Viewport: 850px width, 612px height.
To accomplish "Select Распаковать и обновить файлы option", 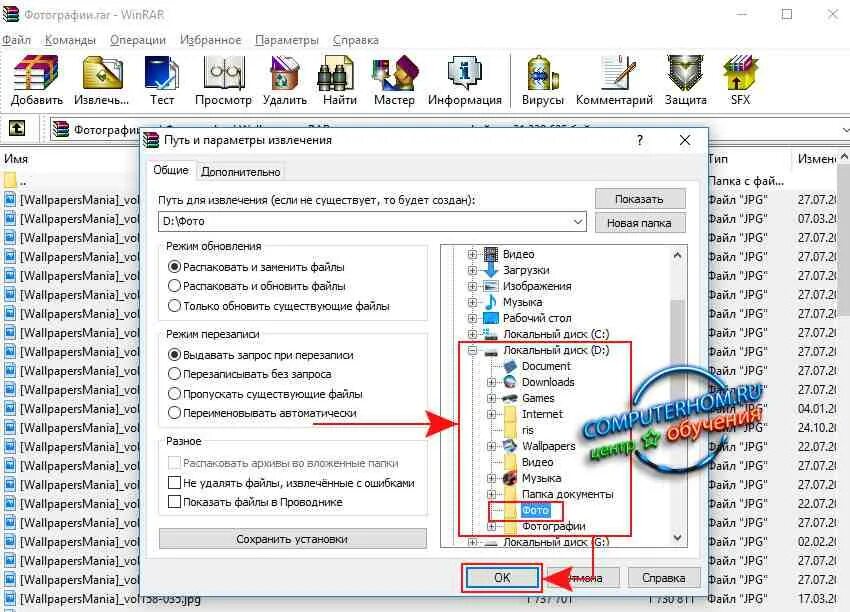I will pos(174,286).
